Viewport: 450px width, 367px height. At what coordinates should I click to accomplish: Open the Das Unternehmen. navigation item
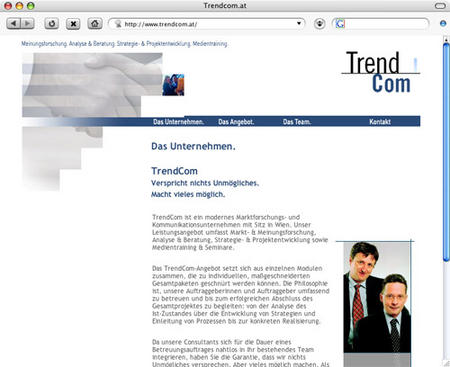pyautogui.click(x=178, y=122)
